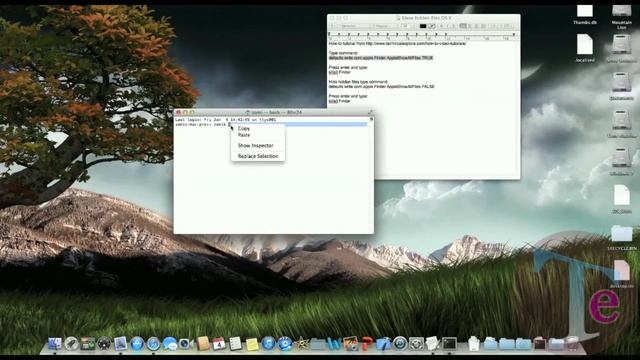
Task: Launch Word blue W icon in Dock
Action: click(334, 344)
